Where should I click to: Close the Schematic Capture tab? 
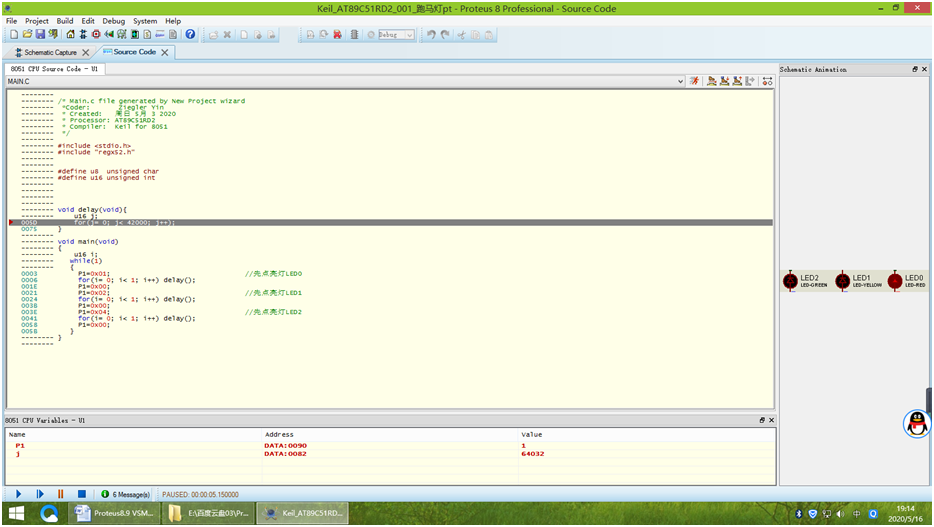coord(86,52)
